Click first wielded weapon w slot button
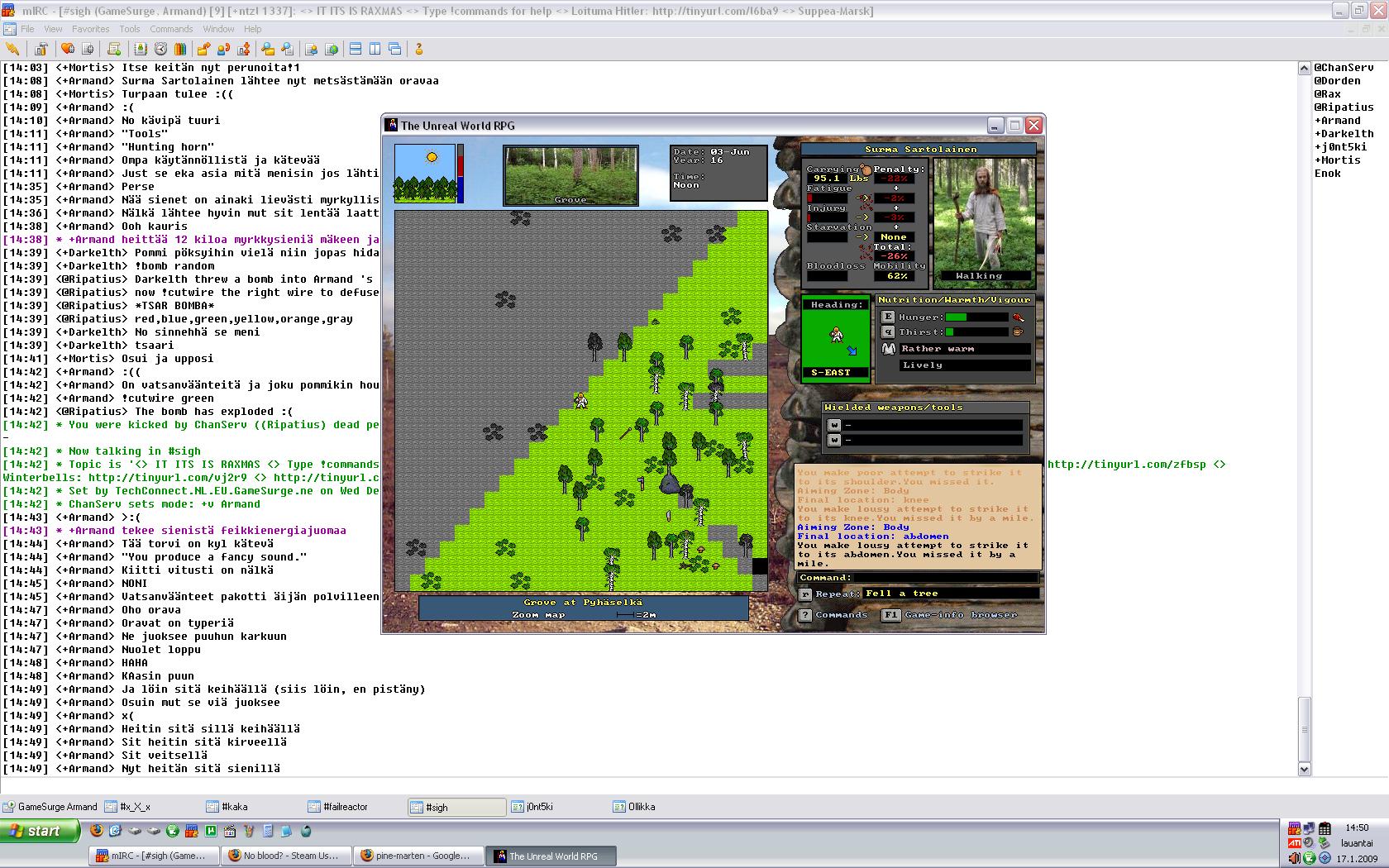The height and width of the screenshot is (868, 1389). (x=834, y=425)
